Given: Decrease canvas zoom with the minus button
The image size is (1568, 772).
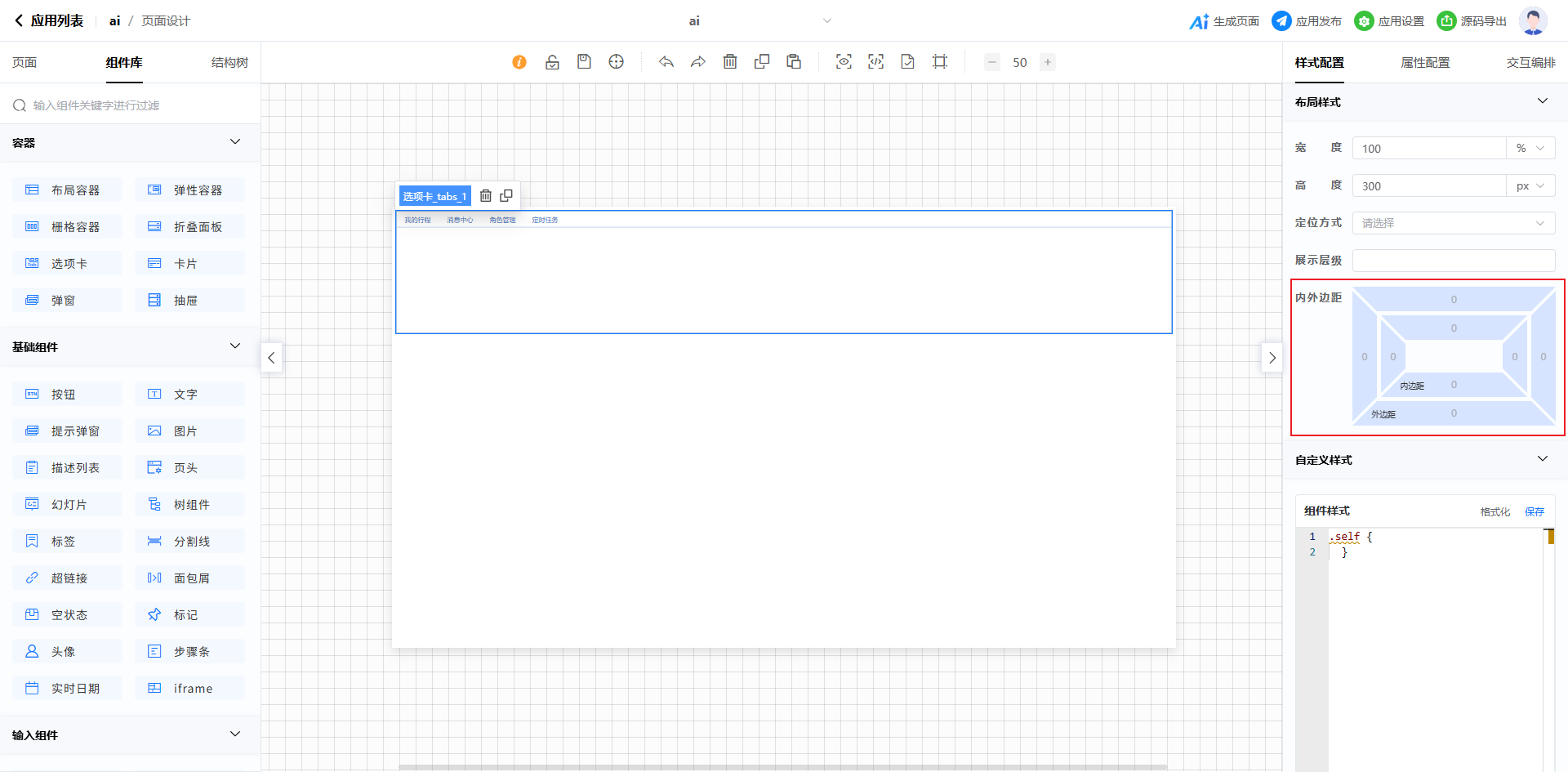Looking at the screenshot, I should click(992, 62).
